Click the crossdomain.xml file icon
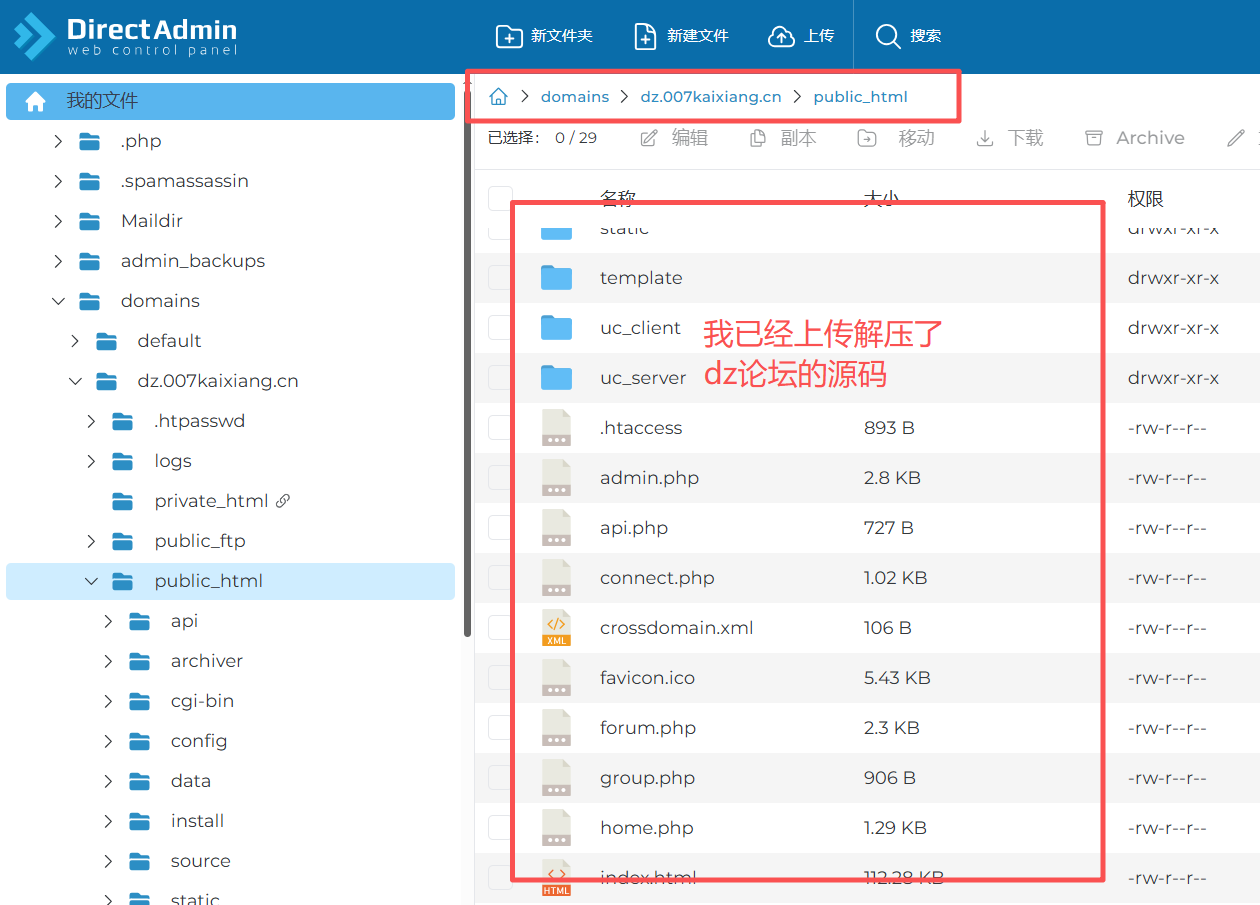The image size is (1260, 905). (x=556, y=628)
